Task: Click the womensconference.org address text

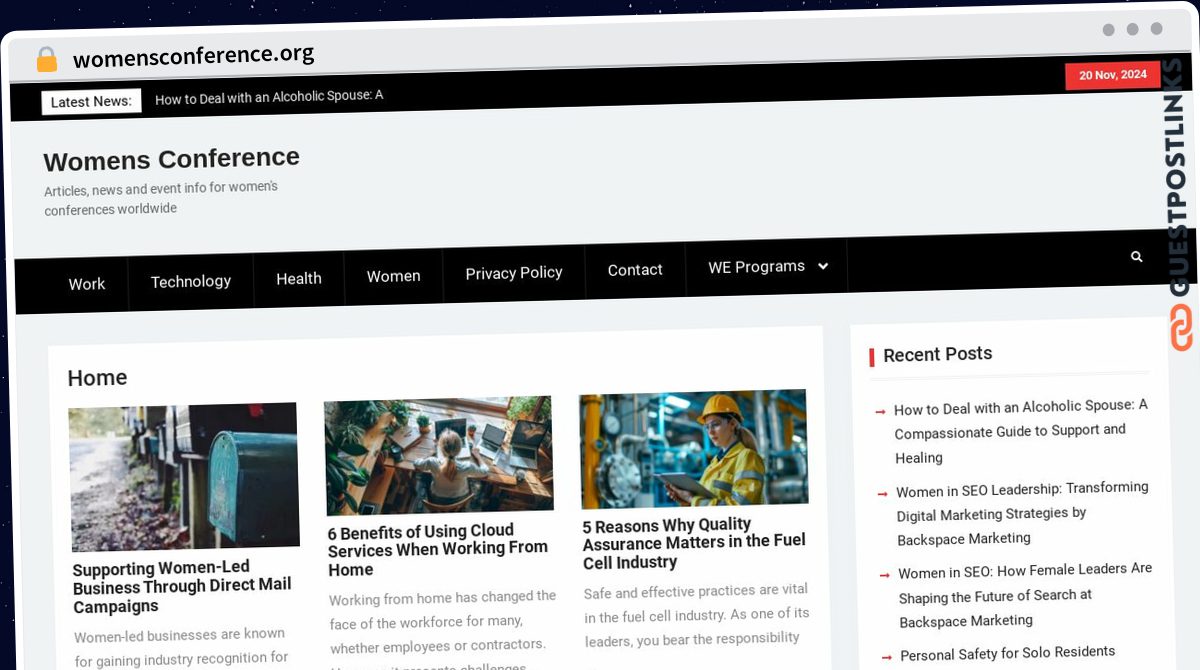Action: [x=193, y=56]
